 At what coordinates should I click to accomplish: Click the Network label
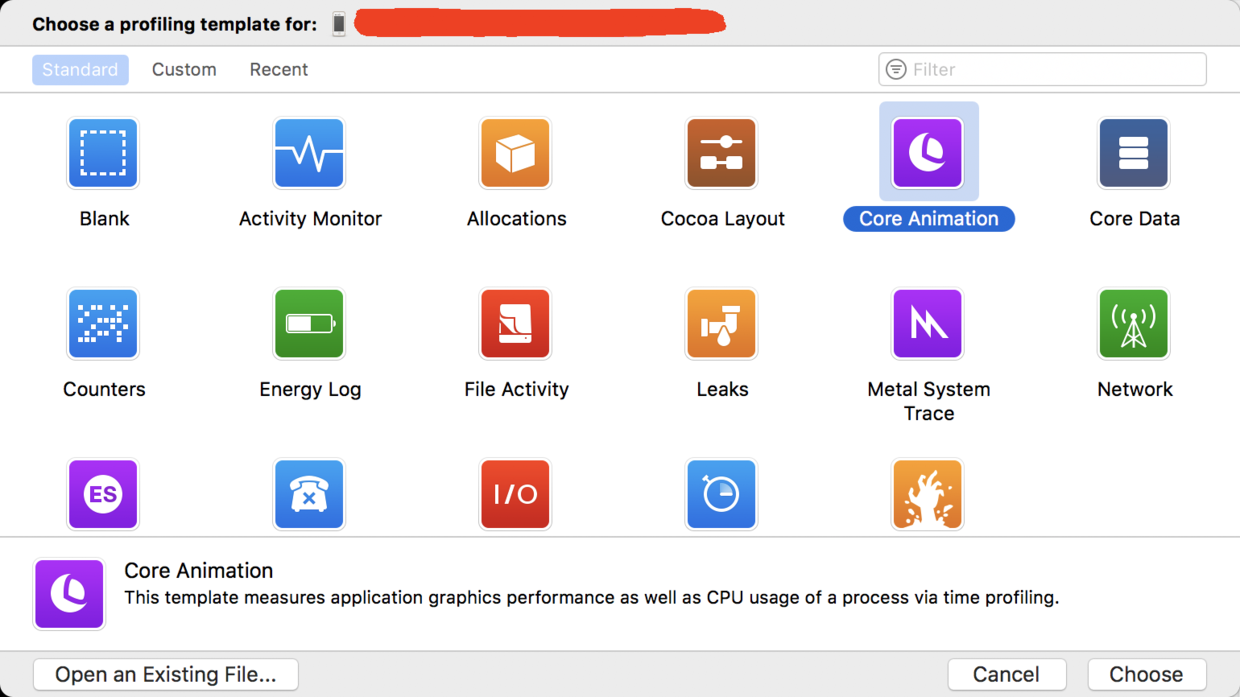1134,390
